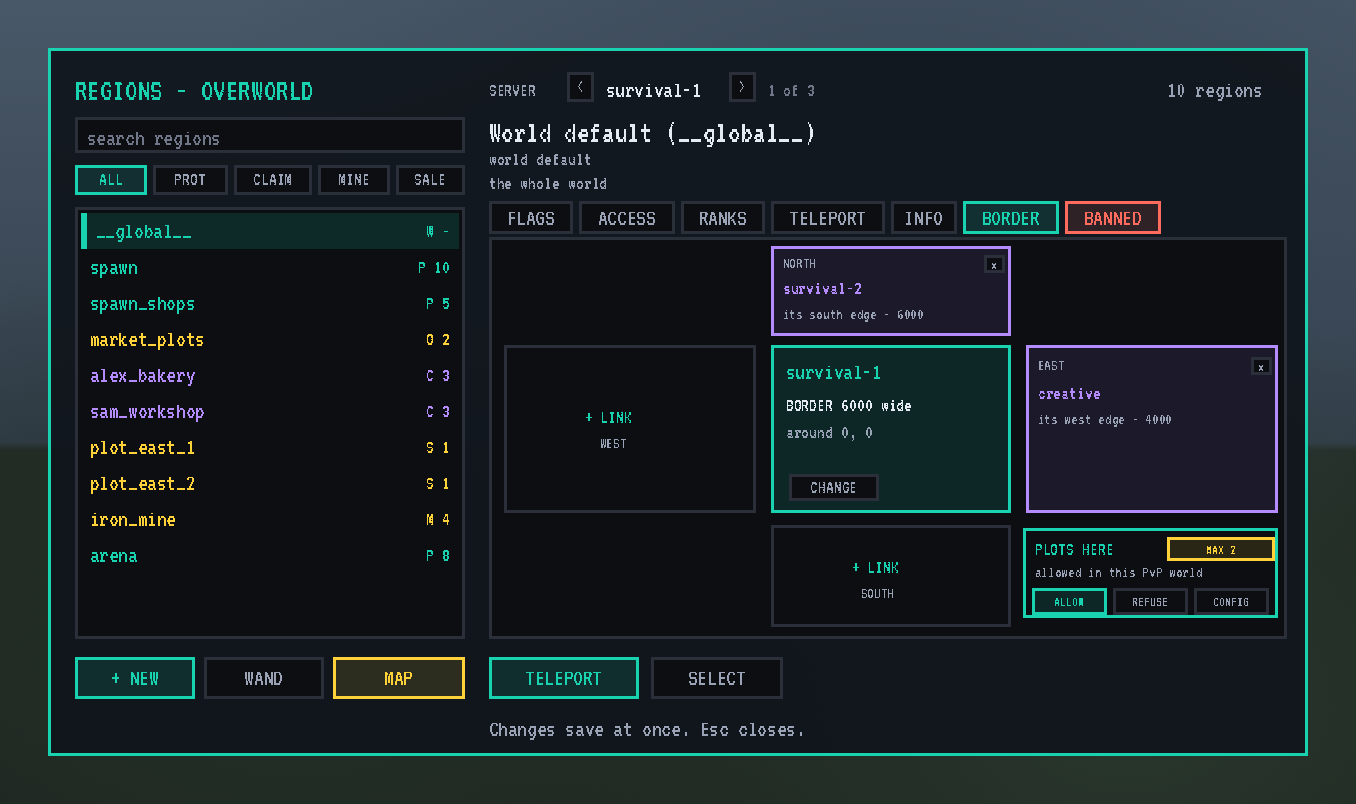
Task: Select the plot_east_2 region
Action: point(270,484)
